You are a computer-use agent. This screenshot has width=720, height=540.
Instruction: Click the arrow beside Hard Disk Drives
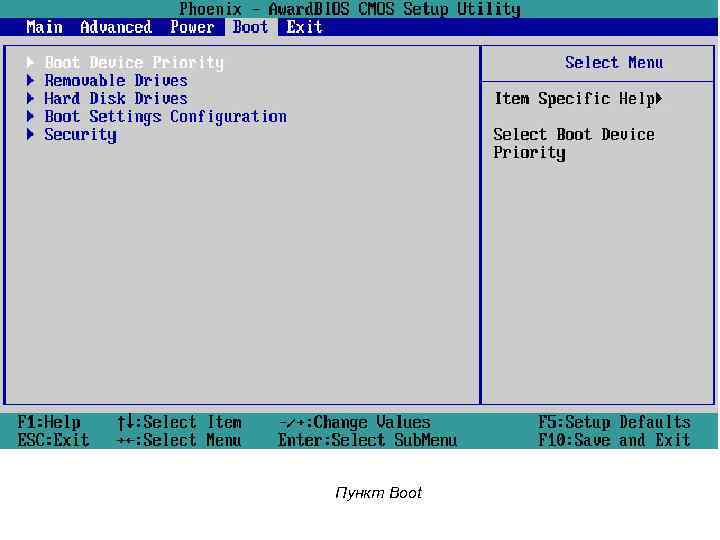(30, 98)
